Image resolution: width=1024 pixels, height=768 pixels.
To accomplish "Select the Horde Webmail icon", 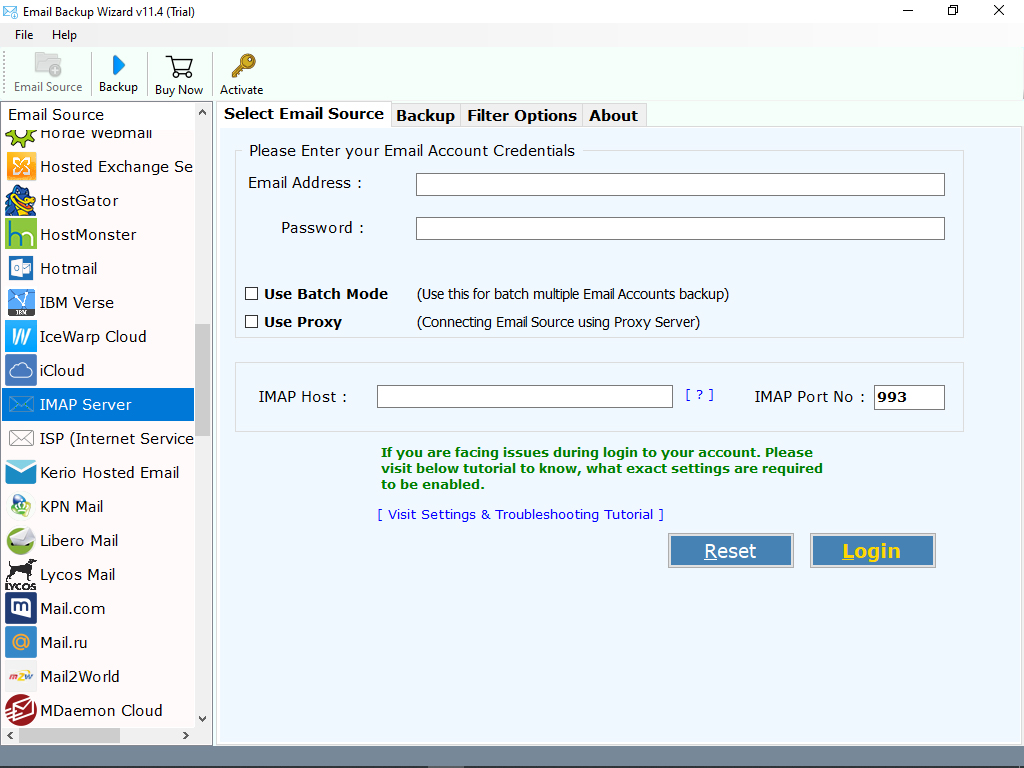I will click(21, 136).
